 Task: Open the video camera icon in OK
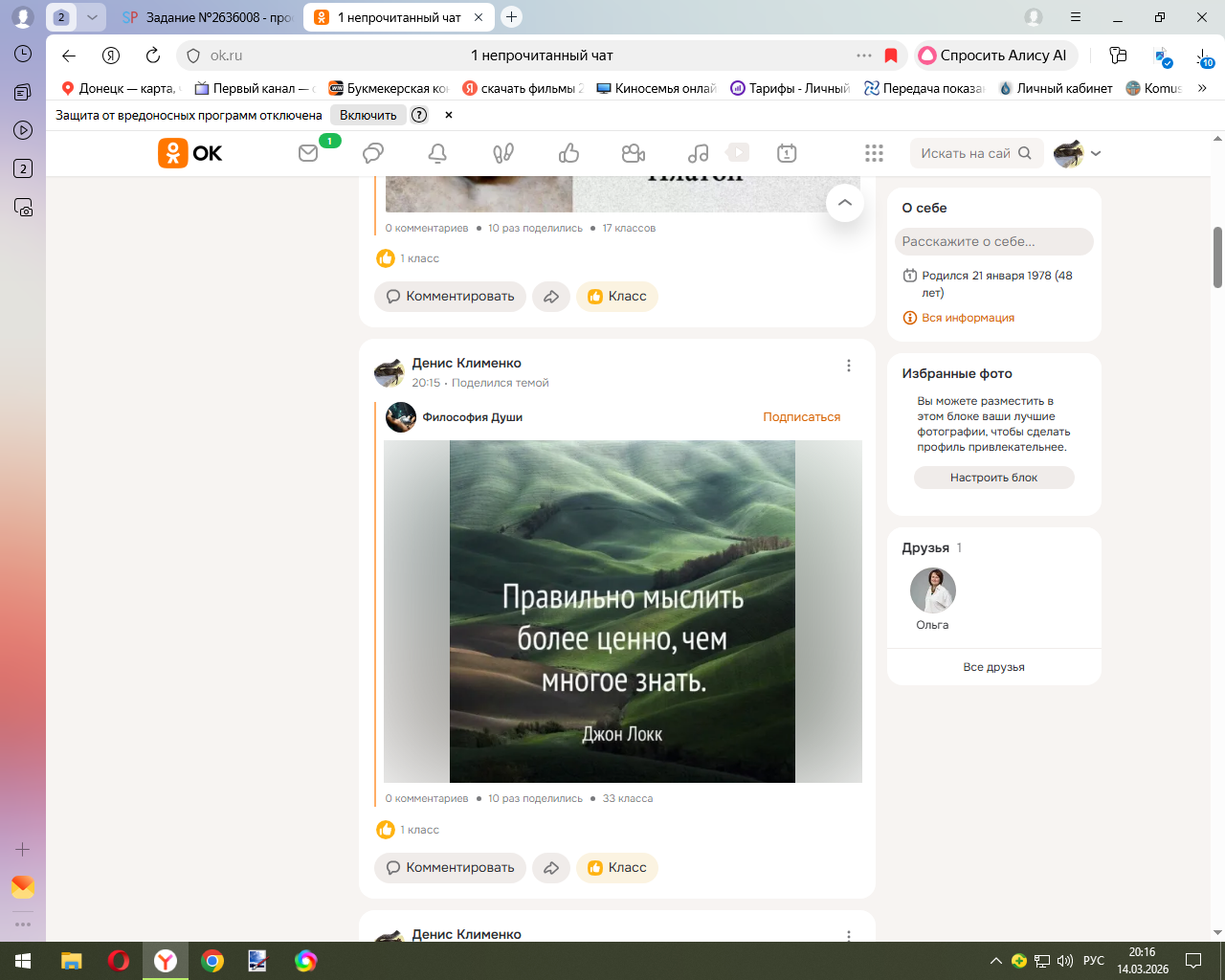(633, 153)
